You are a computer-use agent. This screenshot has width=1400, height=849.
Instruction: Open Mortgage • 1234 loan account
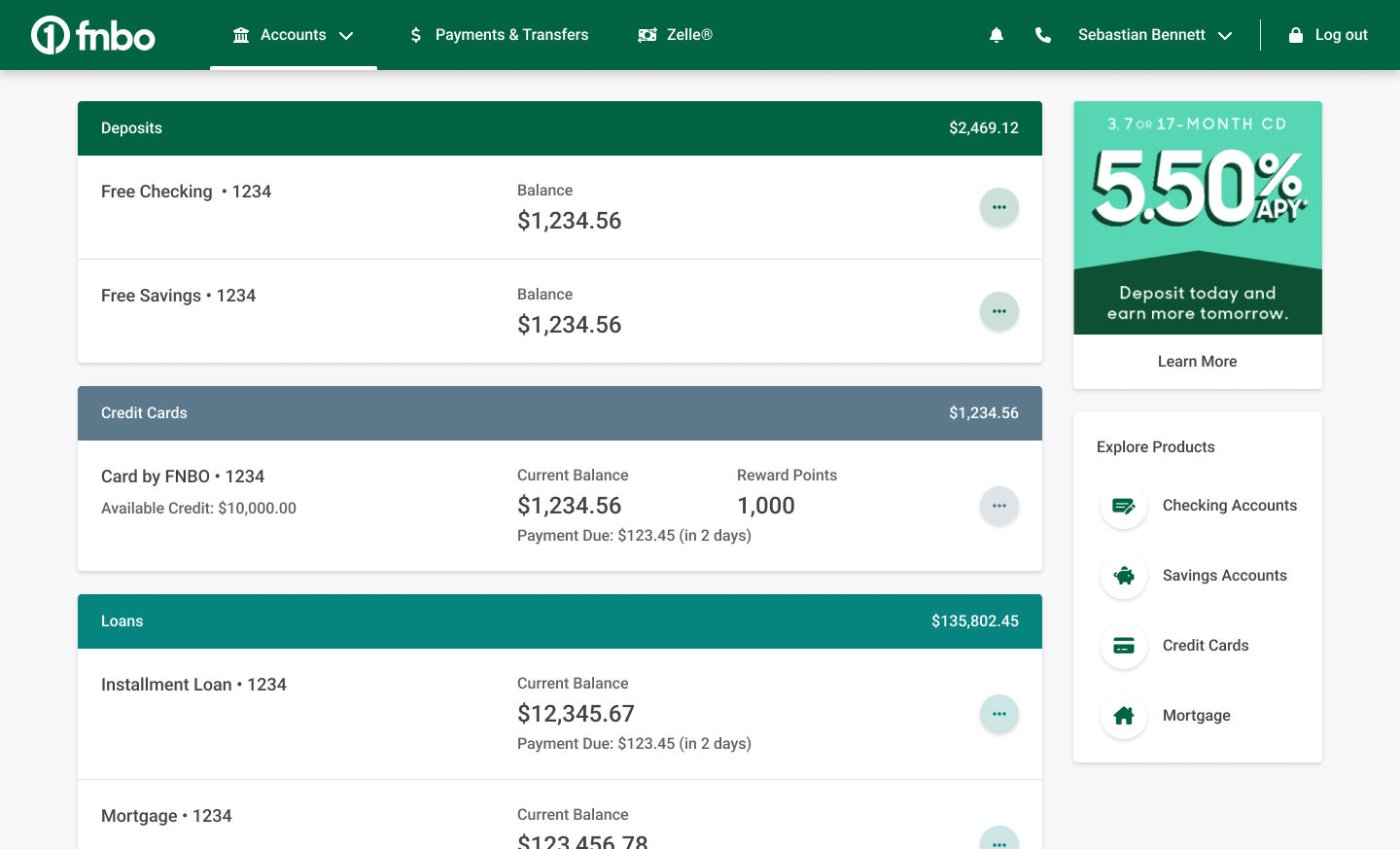(x=166, y=816)
